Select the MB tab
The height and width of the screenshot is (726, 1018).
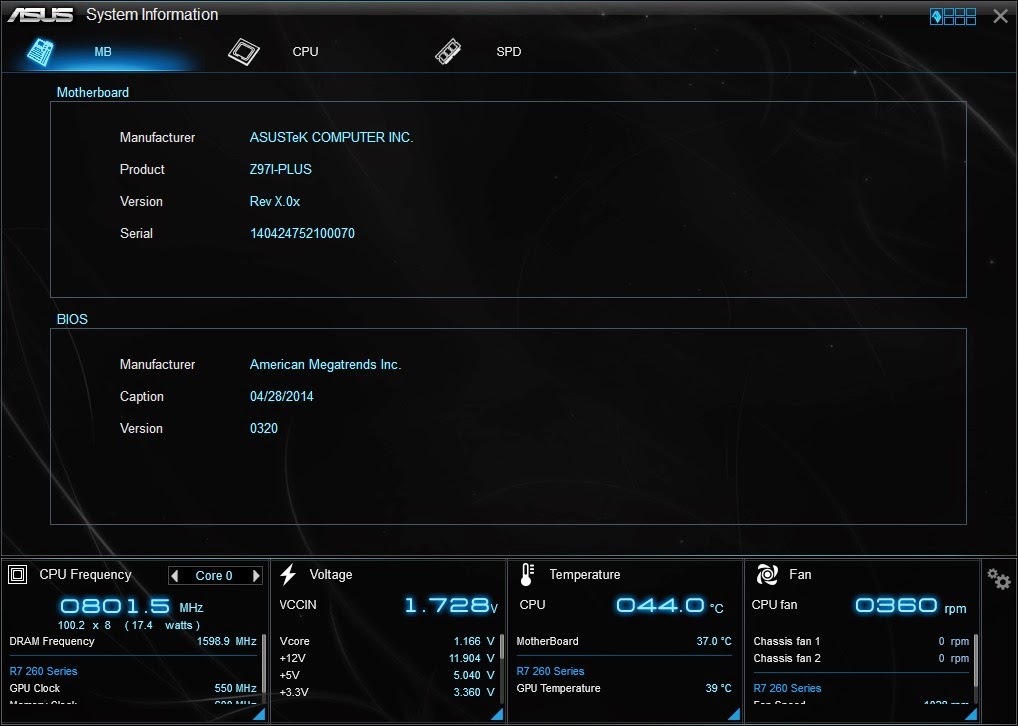coord(103,52)
